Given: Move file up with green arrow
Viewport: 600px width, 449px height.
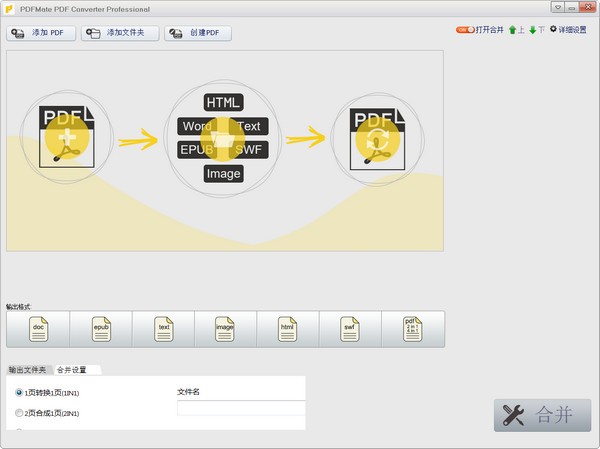Looking at the screenshot, I should [x=513, y=30].
